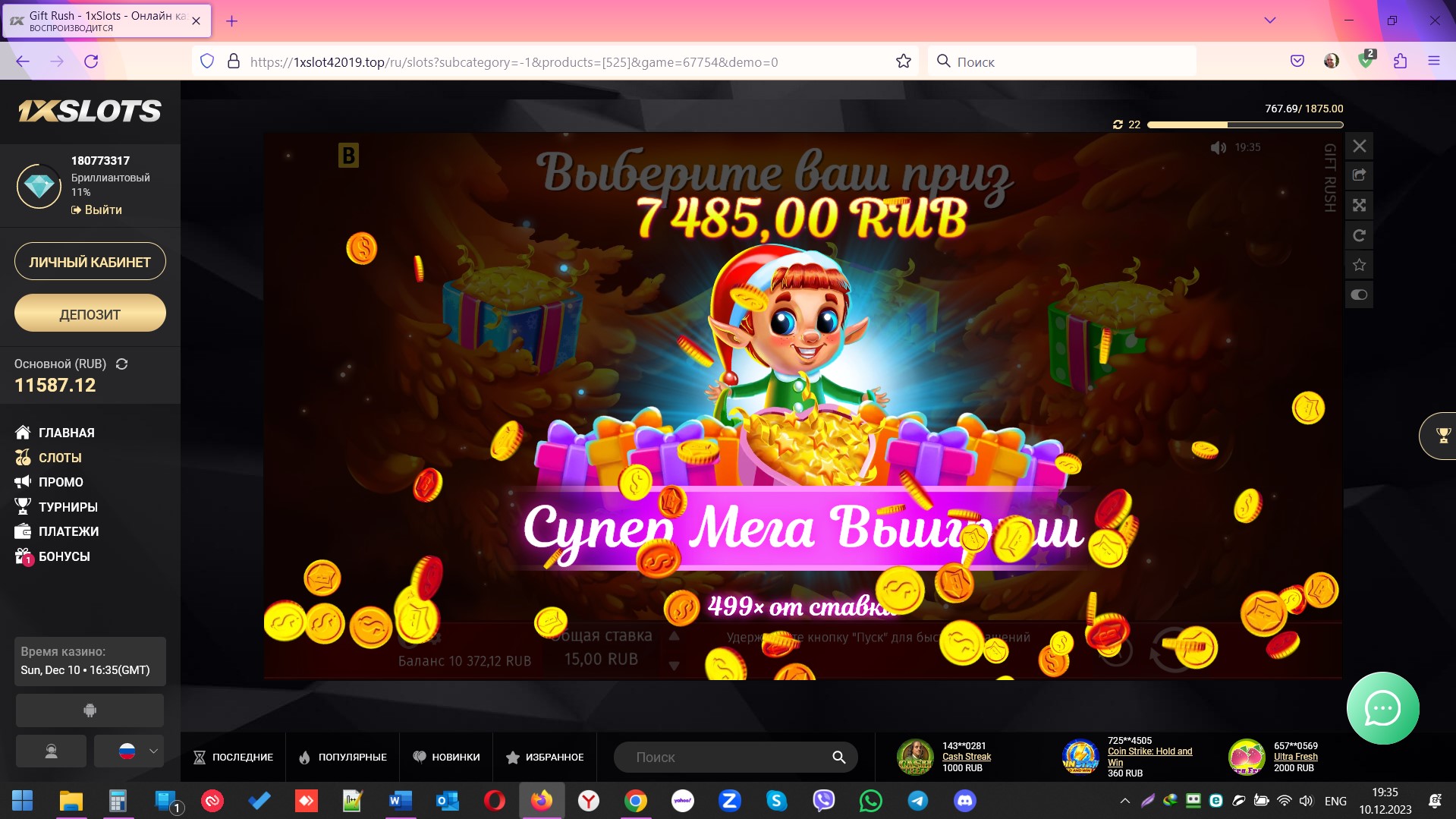Reload the game with the side refresh icon

click(1359, 235)
